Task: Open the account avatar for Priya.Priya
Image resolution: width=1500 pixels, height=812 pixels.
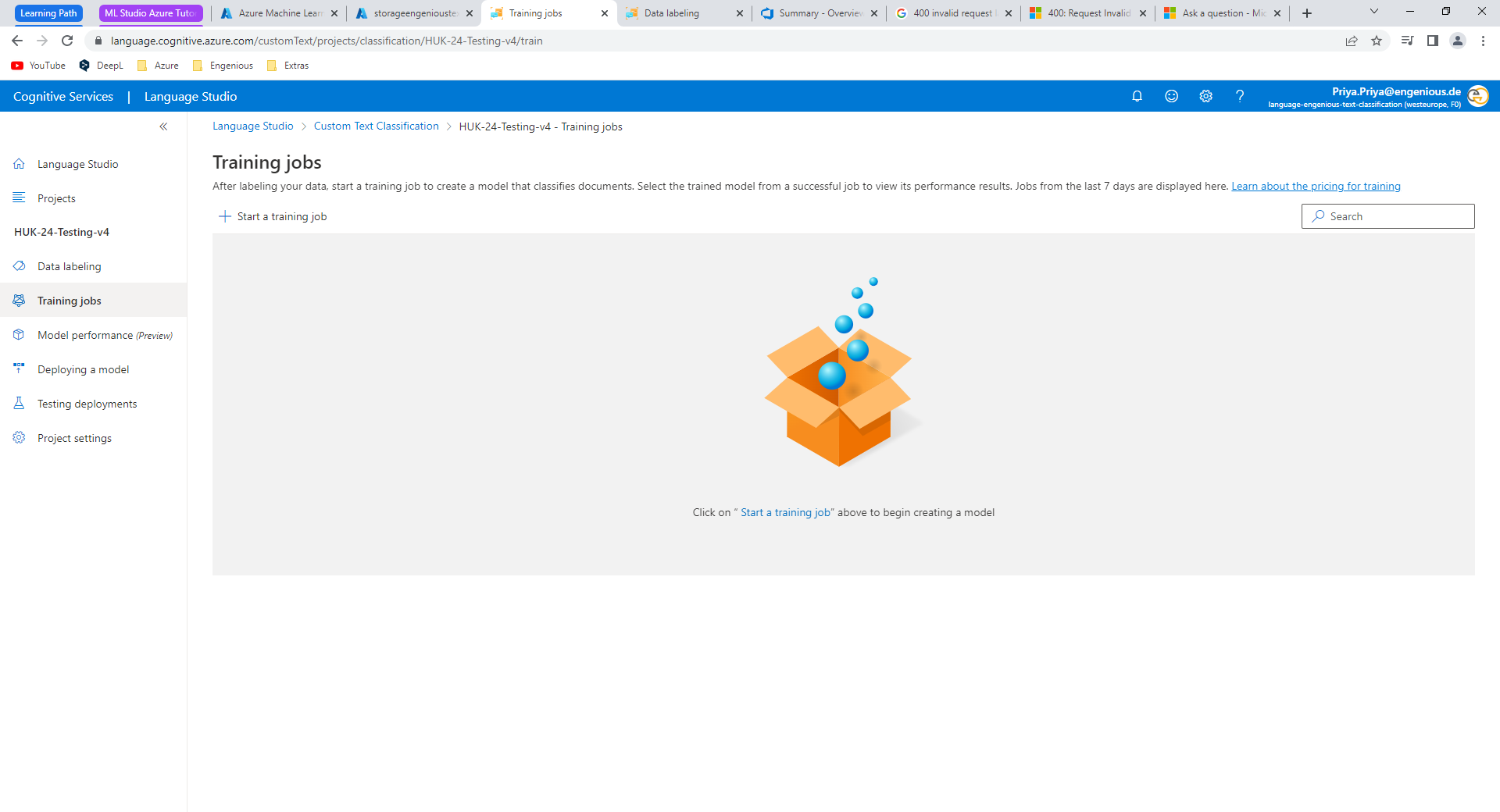Action: pos(1477,96)
